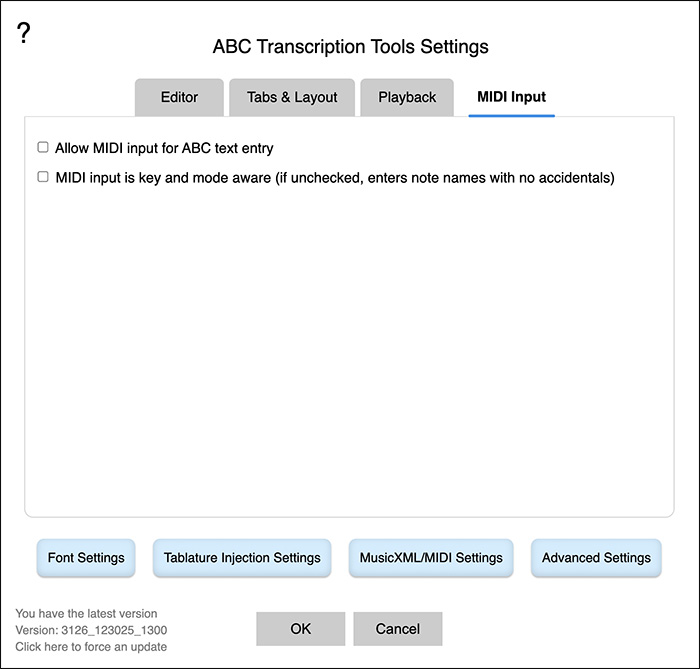Open Tablature Injection Settings

242,558
